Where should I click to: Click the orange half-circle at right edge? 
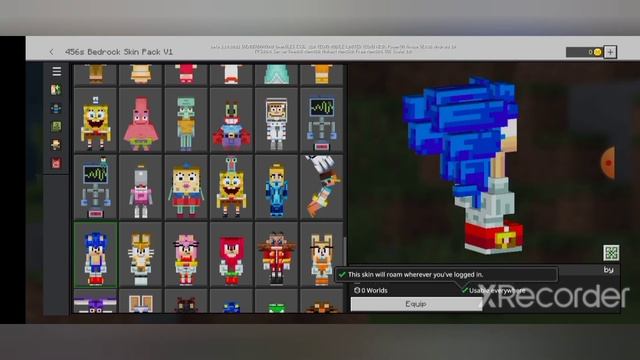[x=608, y=163]
